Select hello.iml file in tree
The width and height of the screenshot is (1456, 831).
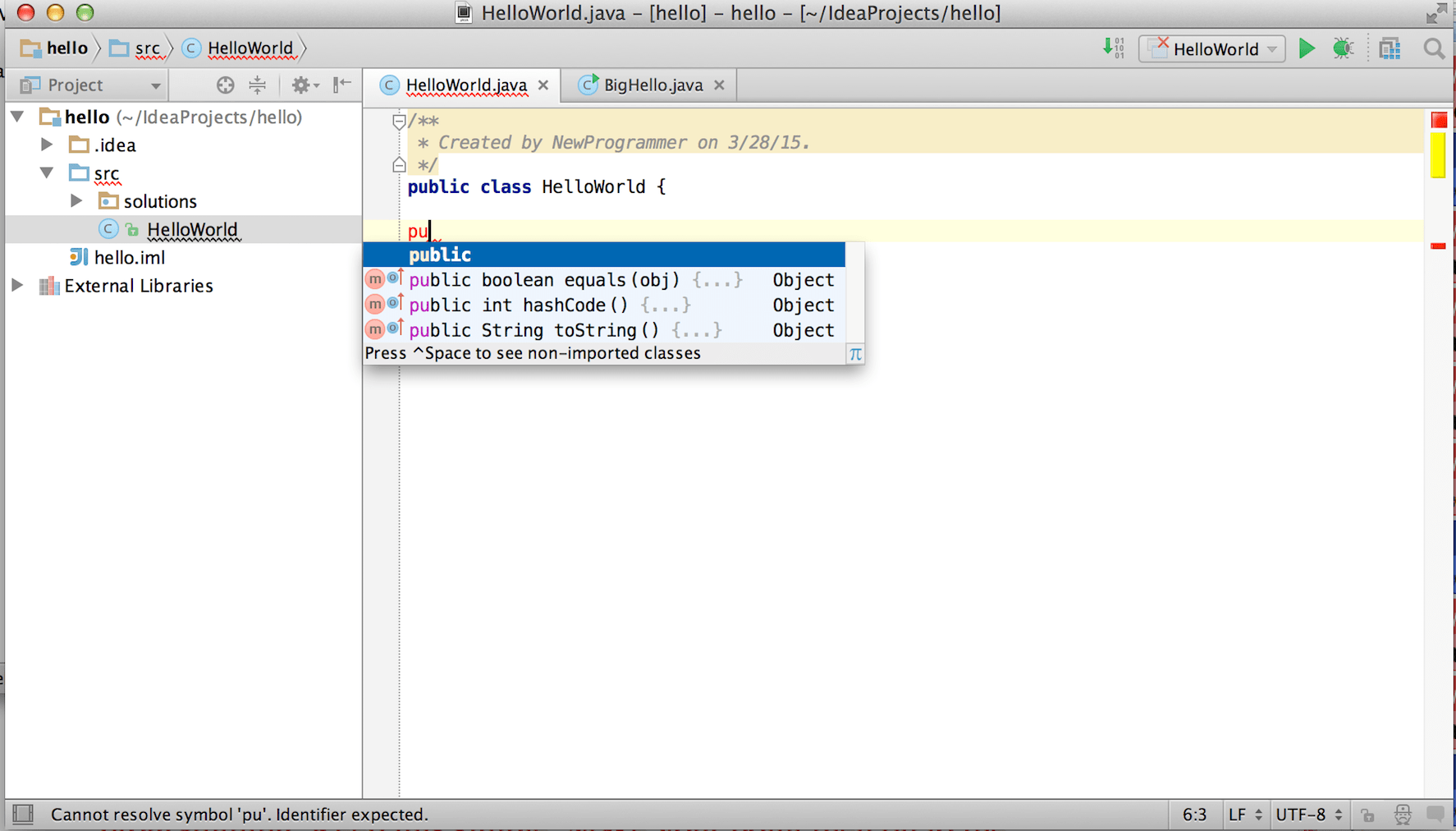click(x=117, y=258)
